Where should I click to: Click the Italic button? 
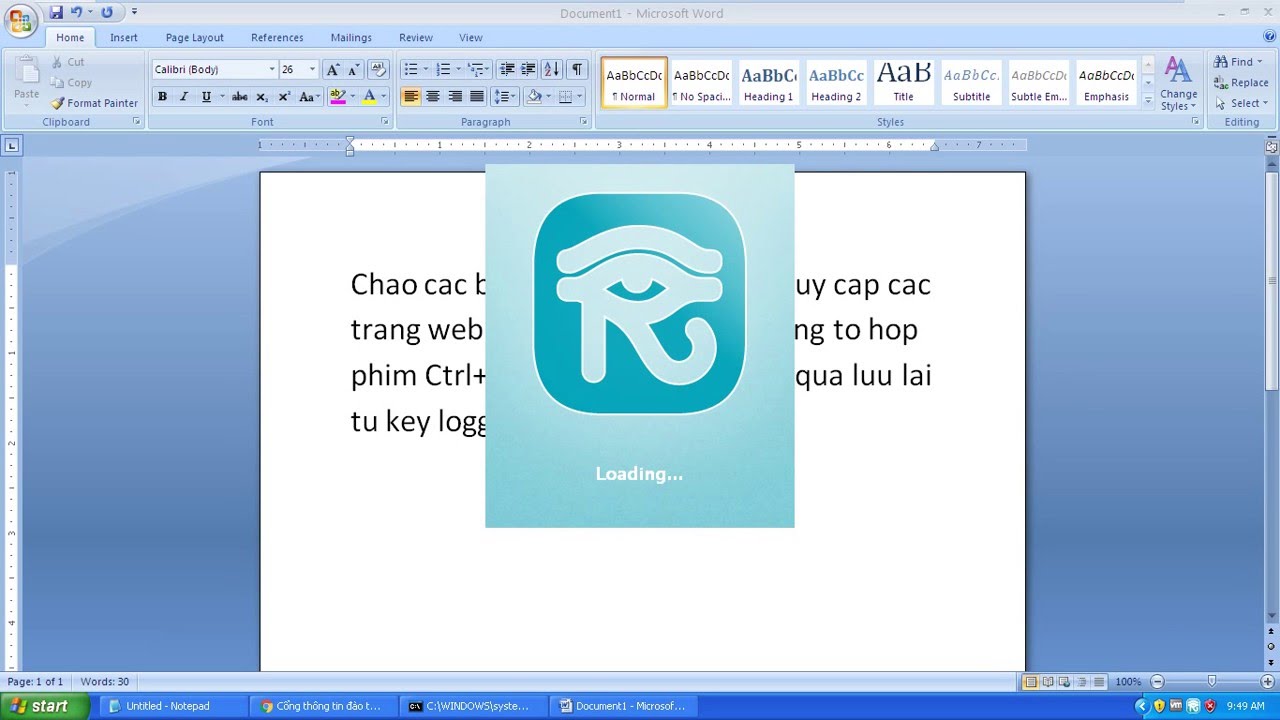(x=183, y=97)
